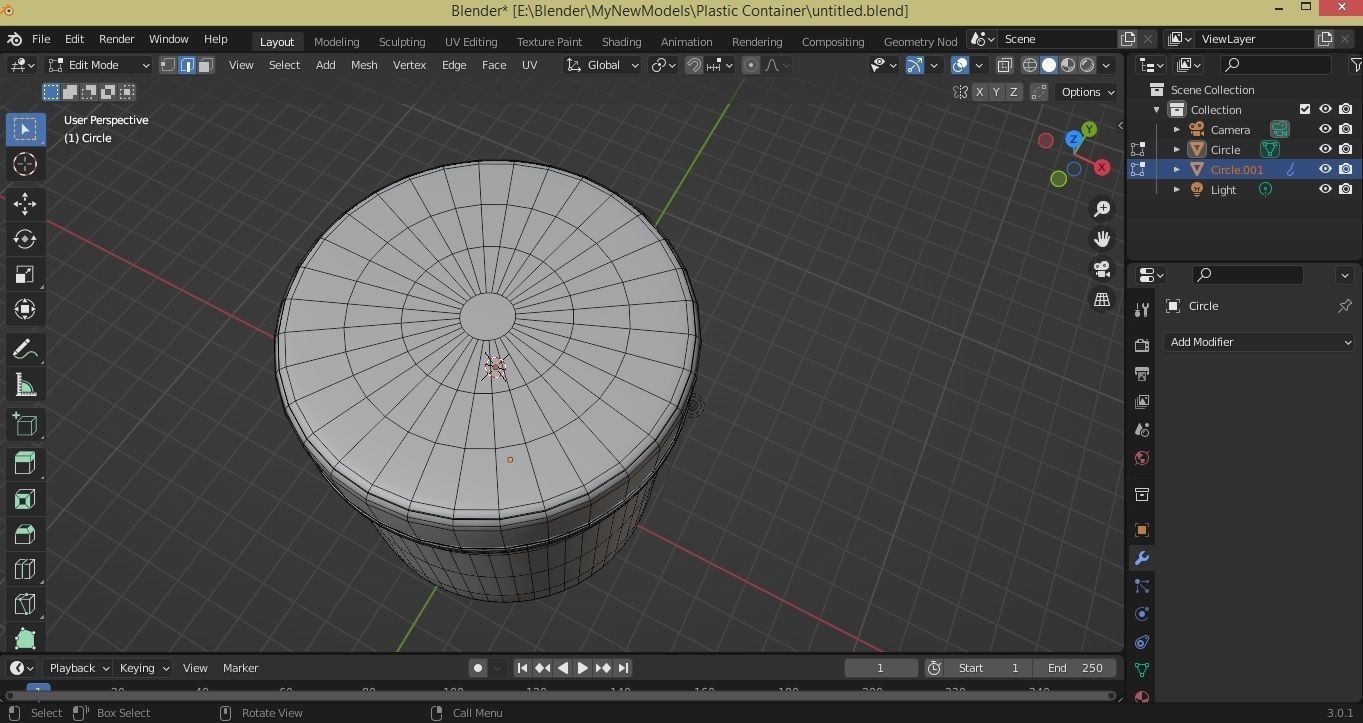Toggle visibility of Camera object
This screenshot has width=1363, height=723.
point(1325,129)
